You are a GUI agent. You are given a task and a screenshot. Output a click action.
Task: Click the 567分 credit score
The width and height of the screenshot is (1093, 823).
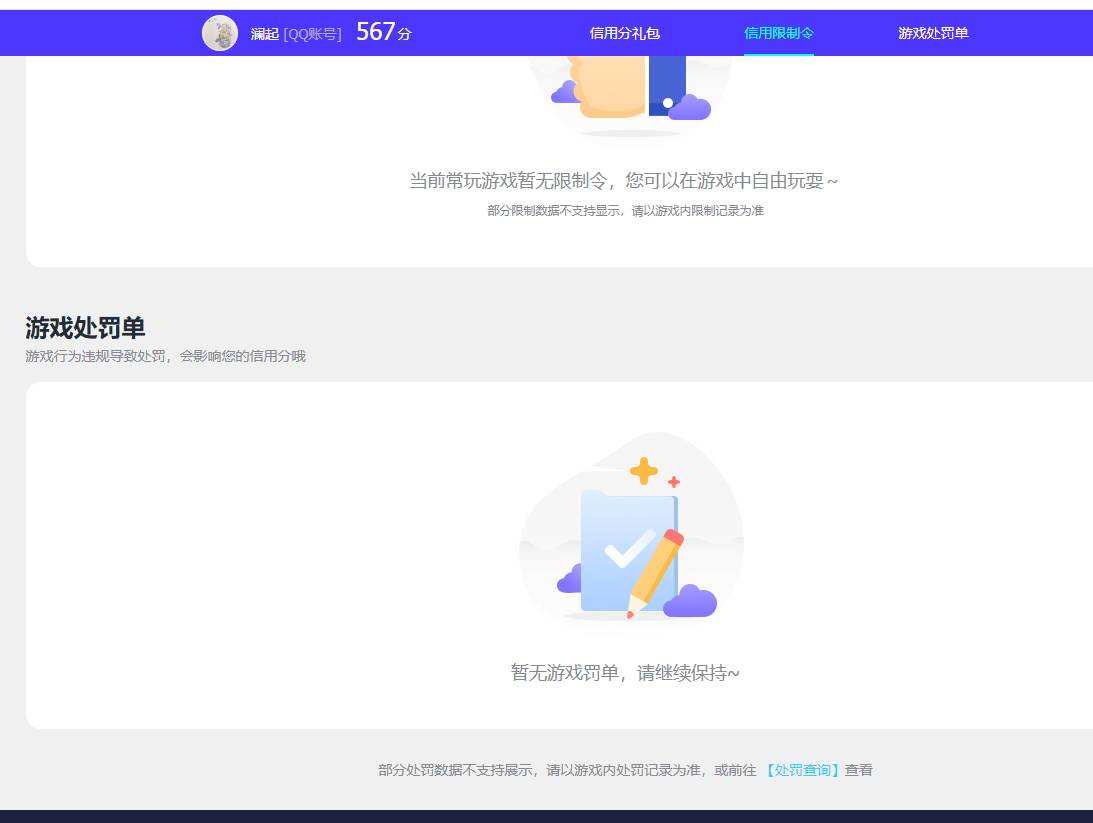(x=384, y=32)
